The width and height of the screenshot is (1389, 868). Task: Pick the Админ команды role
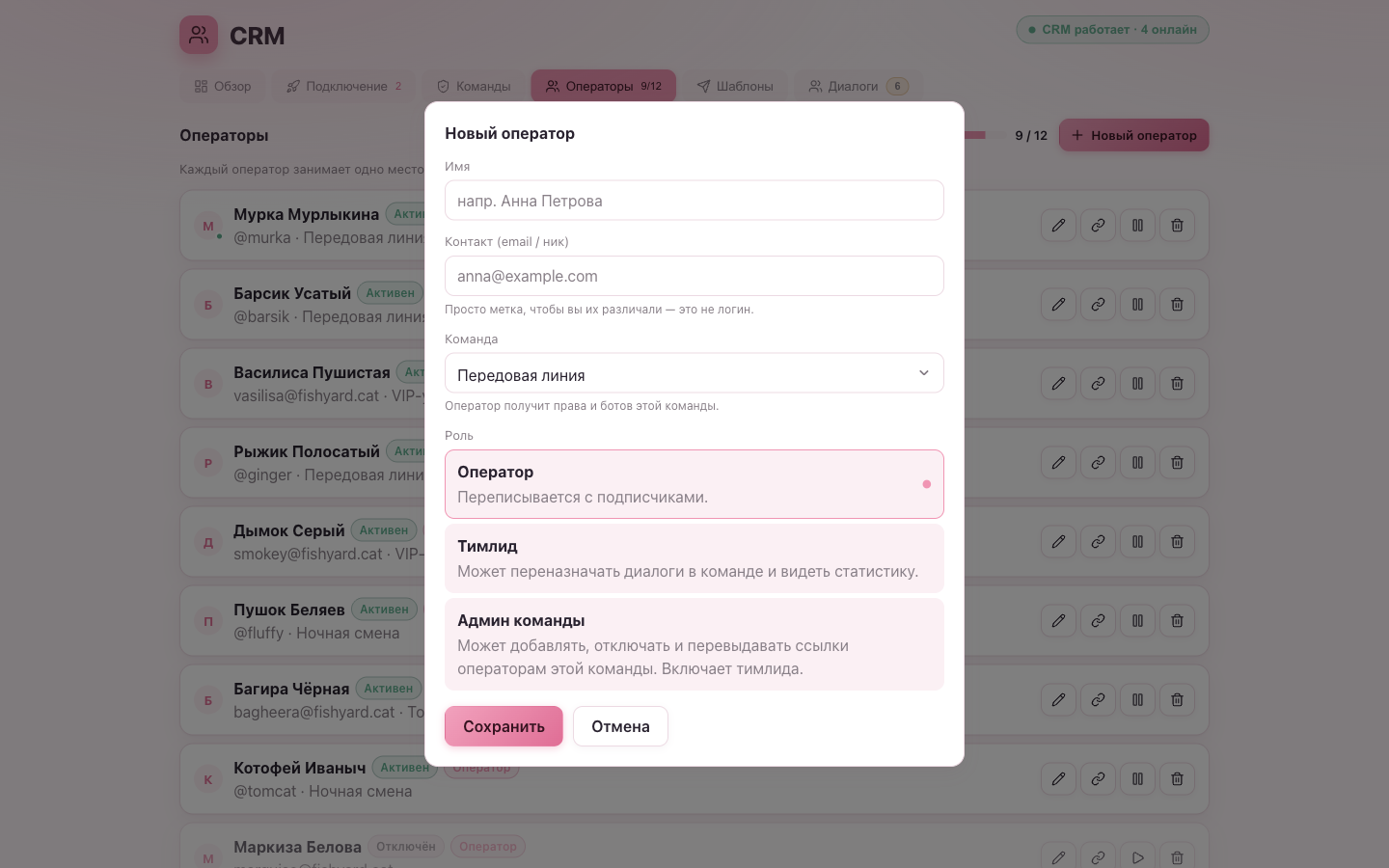(694, 644)
